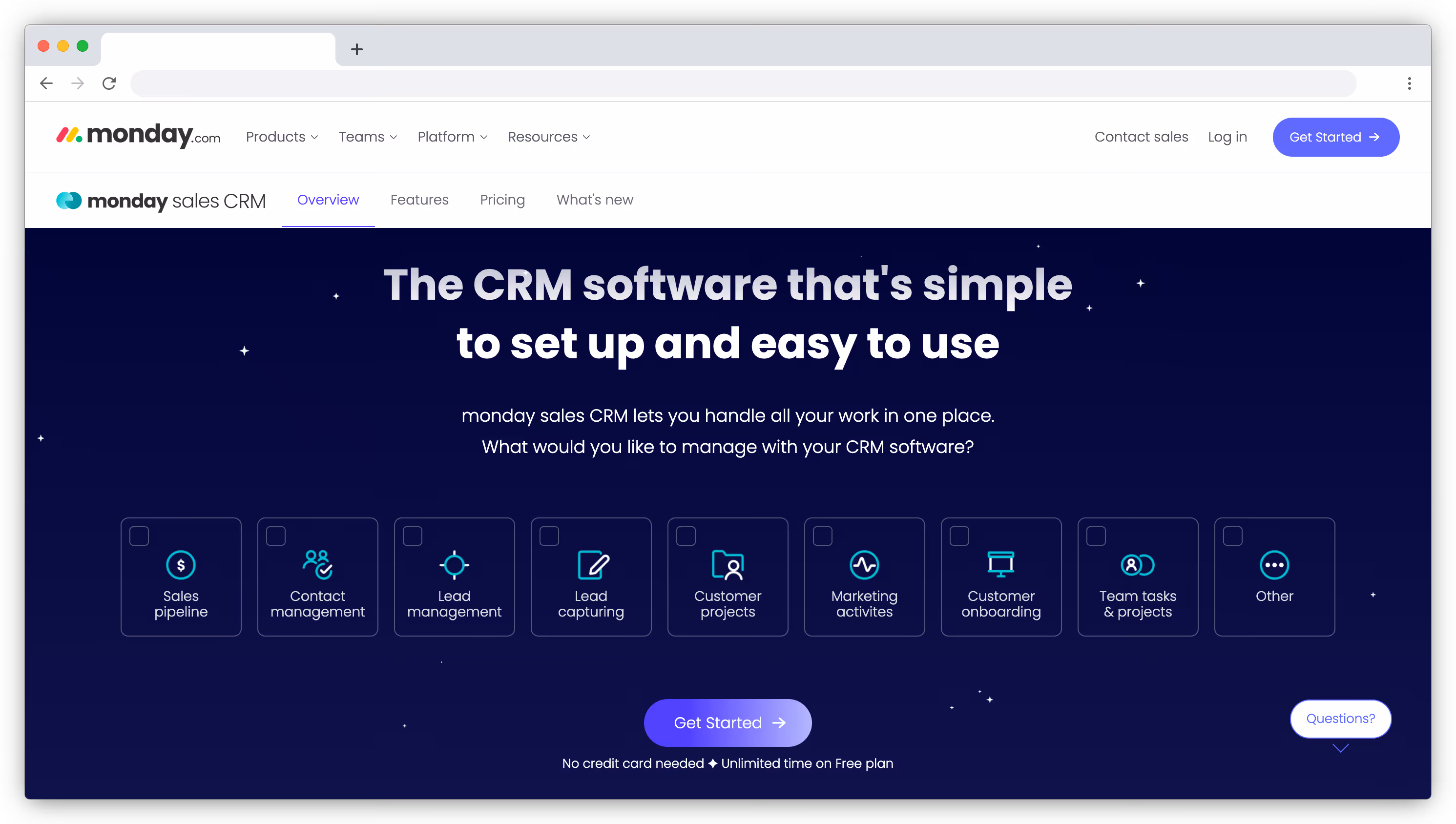Click the monday.com logo
This screenshot has height=824, width=1456.
coord(138,136)
